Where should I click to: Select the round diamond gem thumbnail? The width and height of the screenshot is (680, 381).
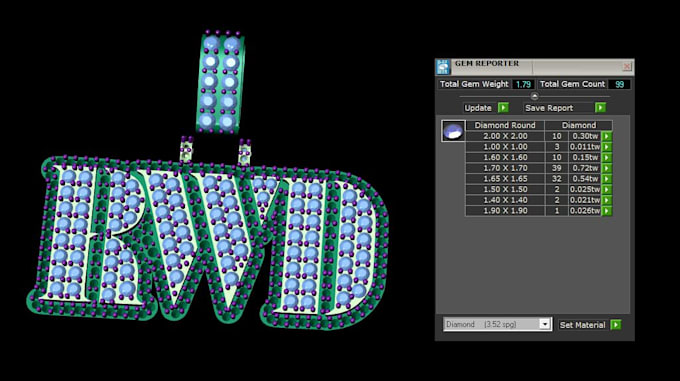(453, 131)
